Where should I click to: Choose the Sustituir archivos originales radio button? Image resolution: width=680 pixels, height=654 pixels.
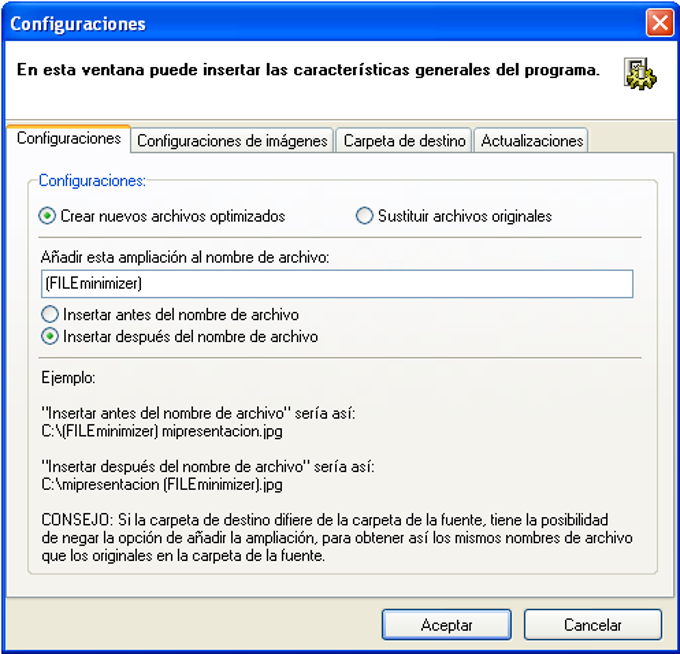click(364, 216)
